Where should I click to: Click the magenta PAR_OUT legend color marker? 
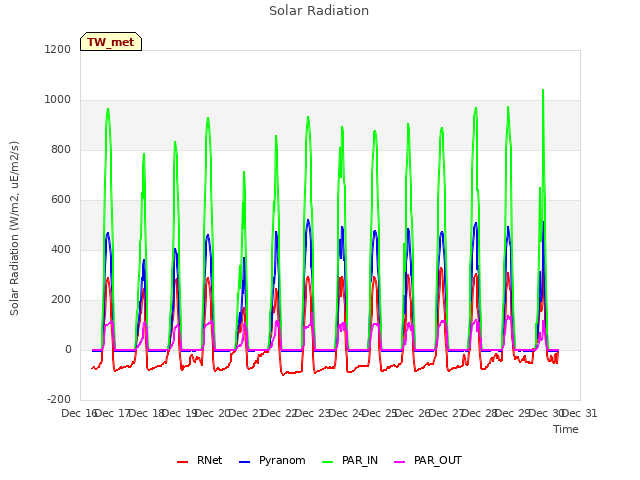coord(400,462)
